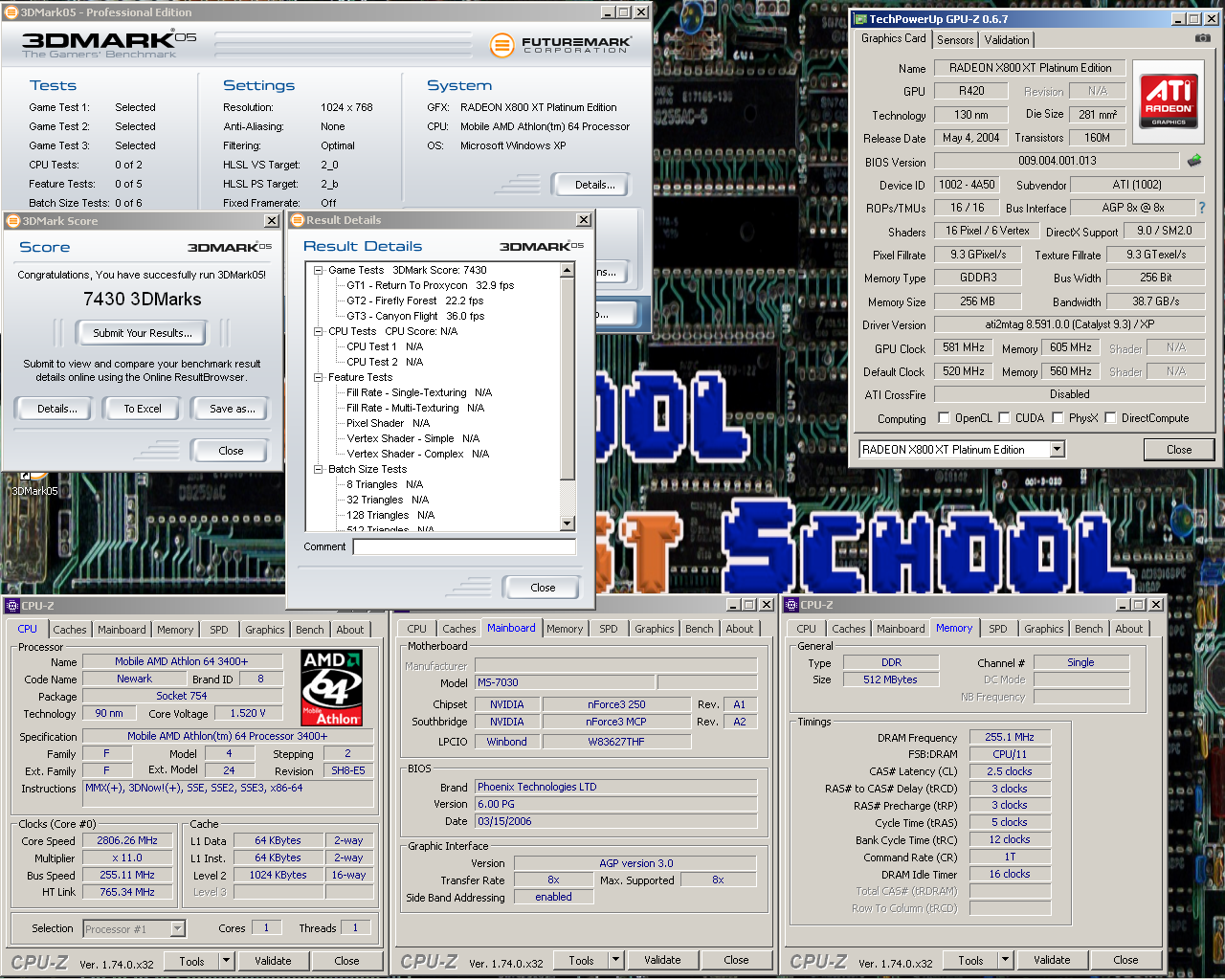The image size is (1225, 980).
Task: Select the 32 Triangles tree row
Action: point(388,500)
